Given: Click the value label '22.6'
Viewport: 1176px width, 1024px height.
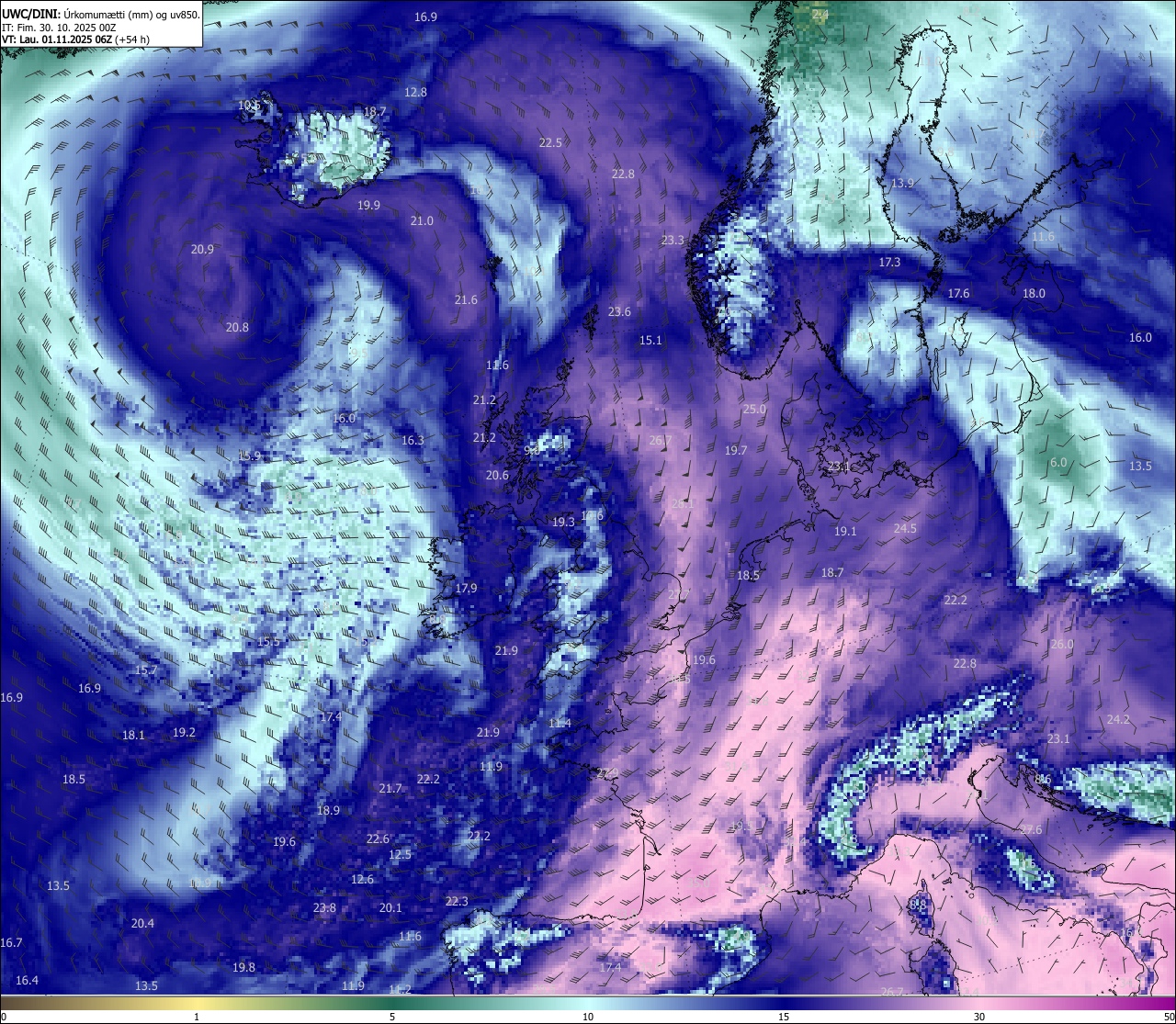Looking at the screenshot, I should (x=378, y=839).
